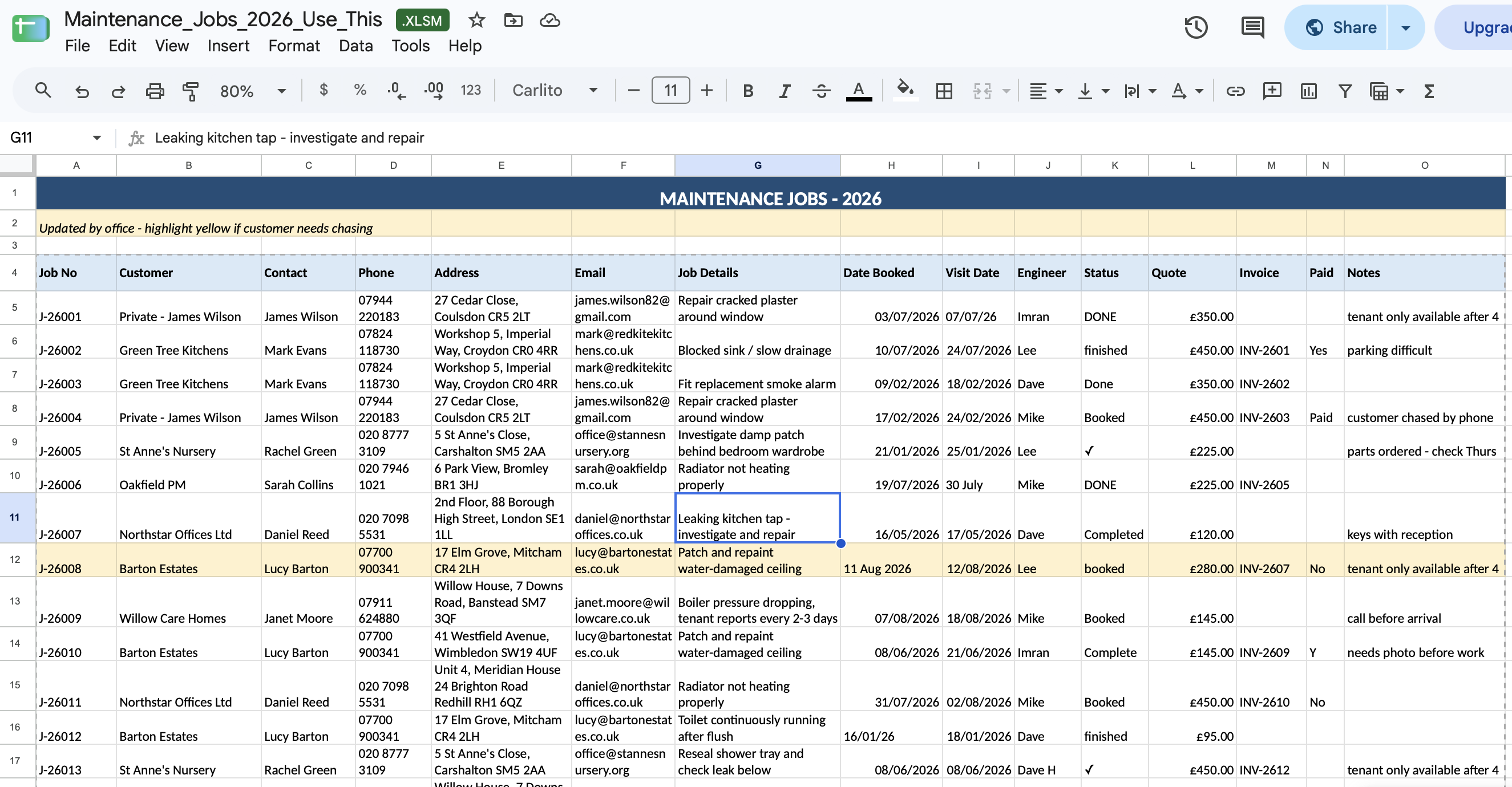
Task: Print the spreadsheet
Action: coord(155,90)
